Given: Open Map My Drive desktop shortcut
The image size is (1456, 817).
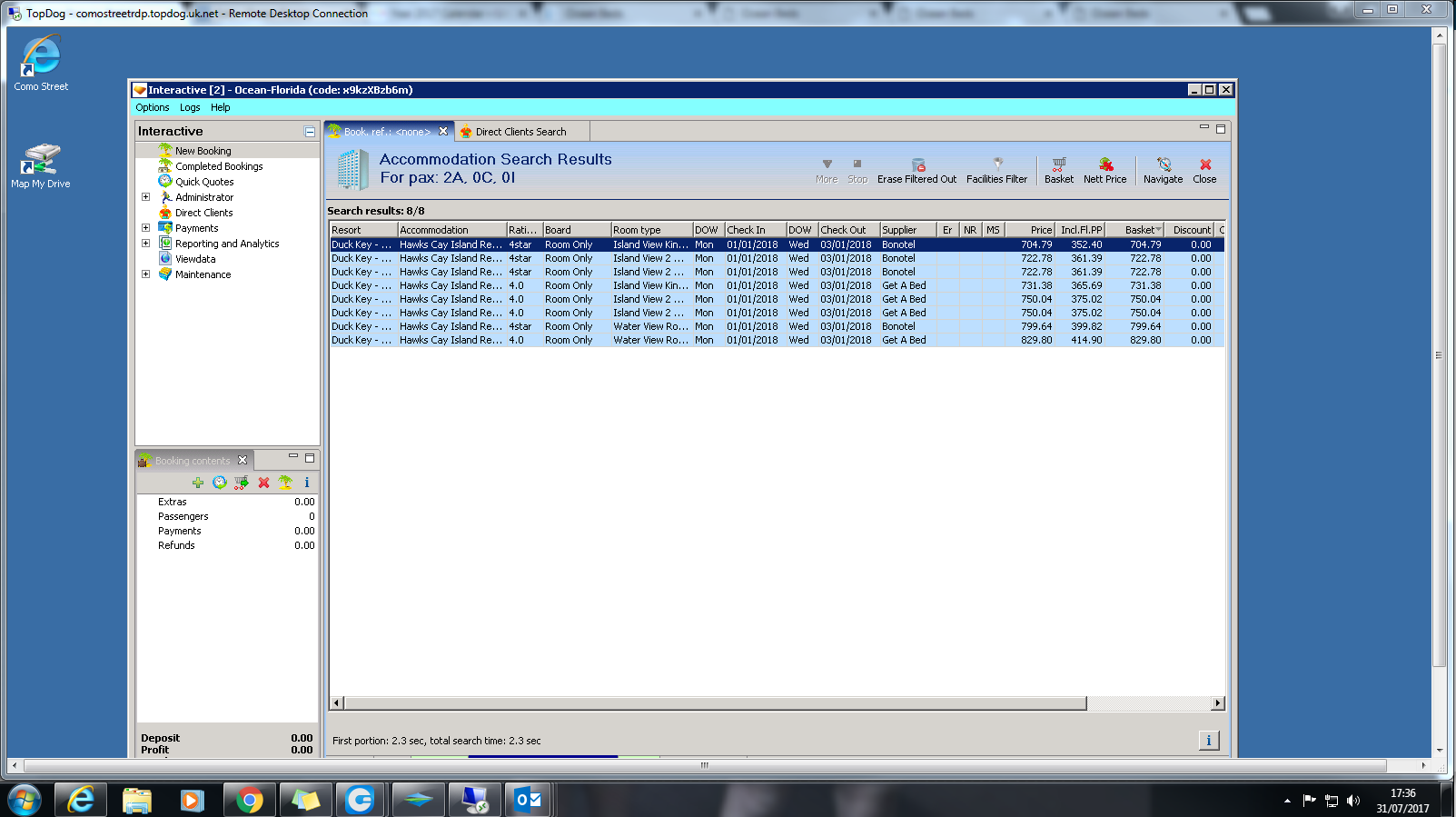Looking at the screenshot, I should (x=41, y=165).
